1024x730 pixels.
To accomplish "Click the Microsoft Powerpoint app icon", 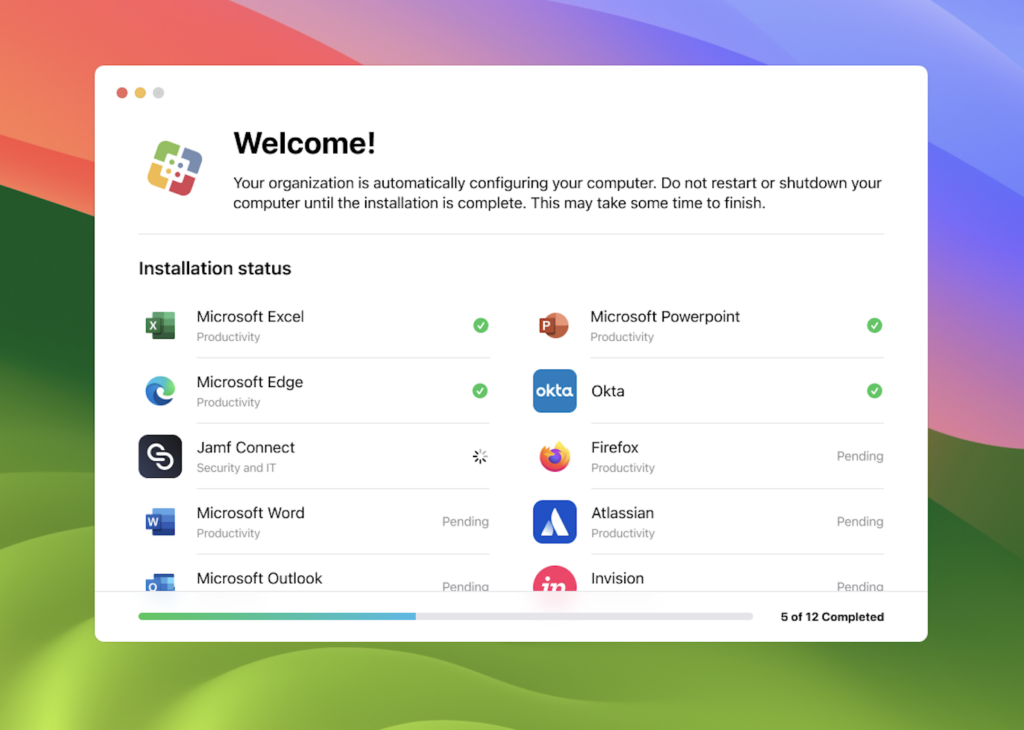I will (554, 325).
